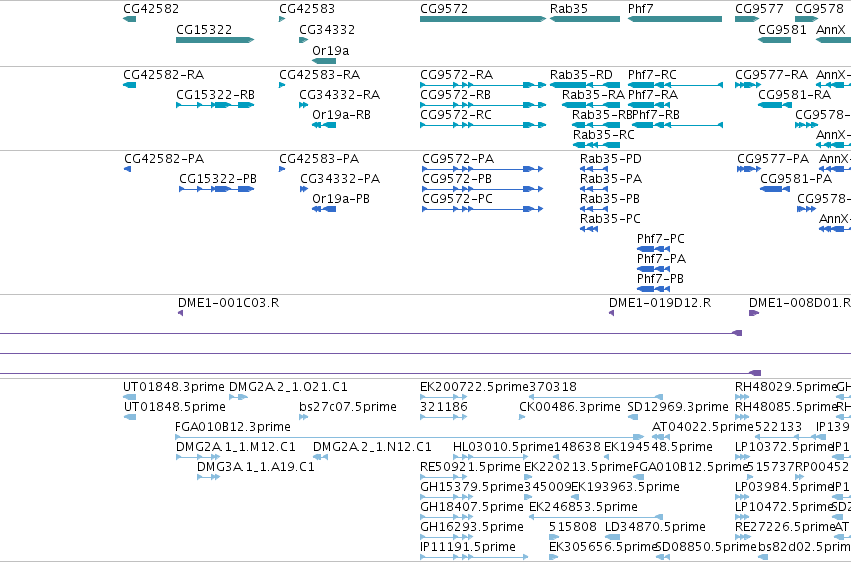Click the CG34332-RA transcript label
The width and height of the screenshot is (851, 562).
(339, 94)
